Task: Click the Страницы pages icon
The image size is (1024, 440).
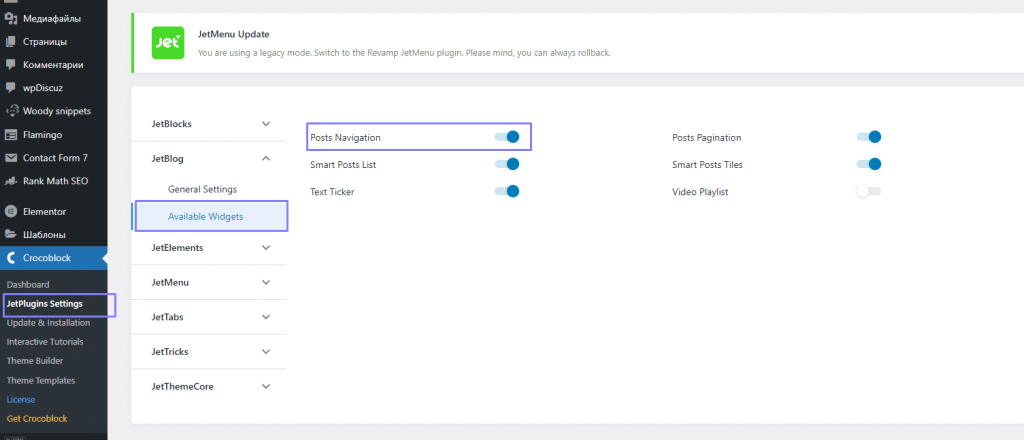Action: (10, 42)
